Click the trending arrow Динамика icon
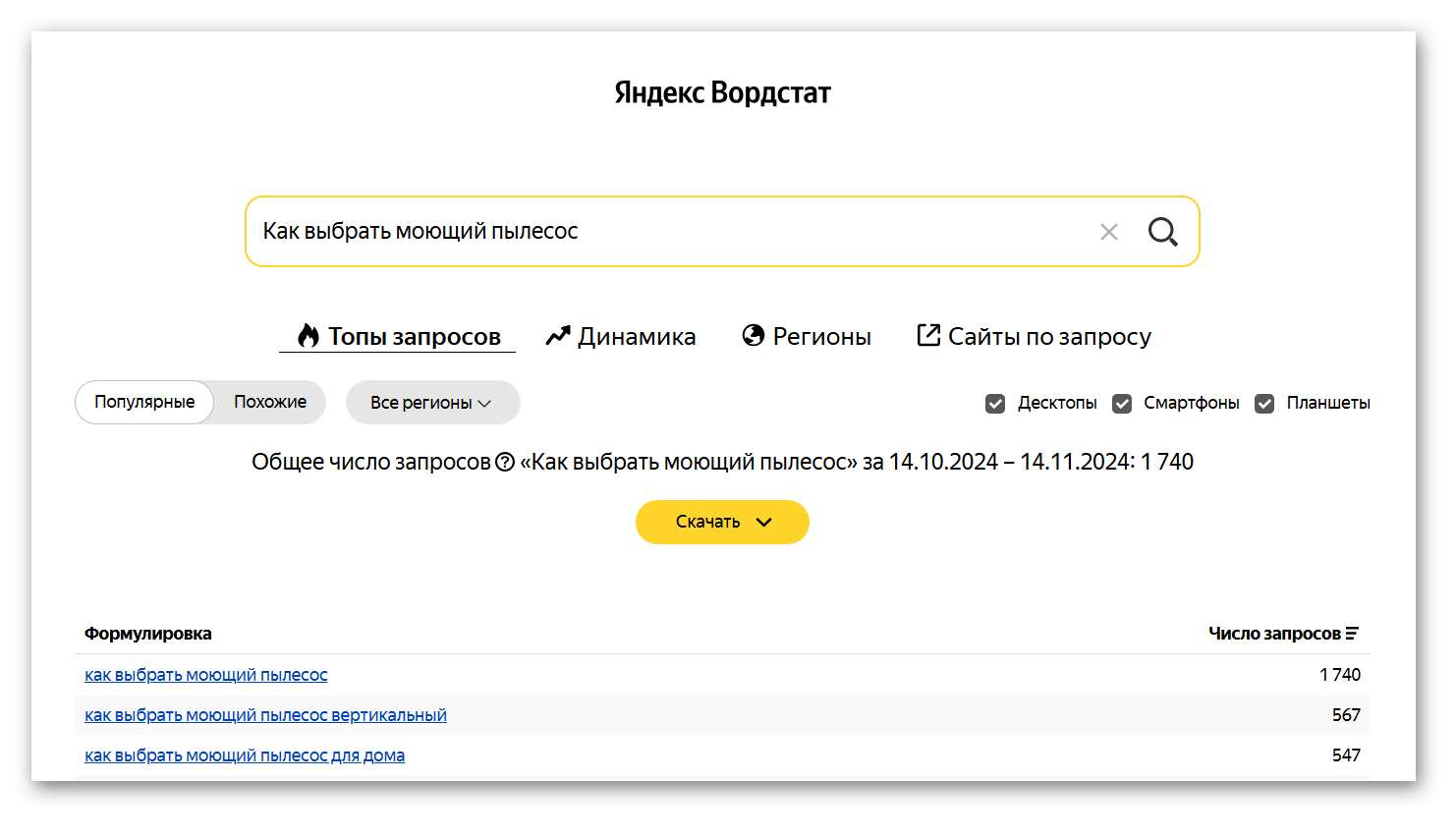 [558, 336]
